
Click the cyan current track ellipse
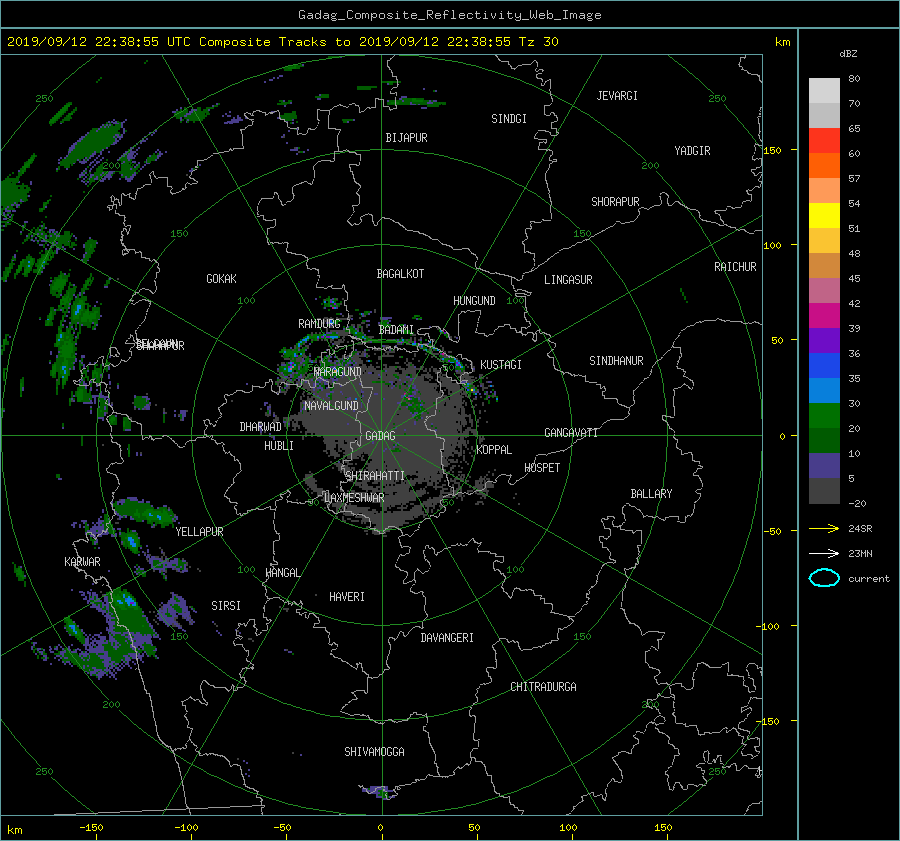(824, 578)
